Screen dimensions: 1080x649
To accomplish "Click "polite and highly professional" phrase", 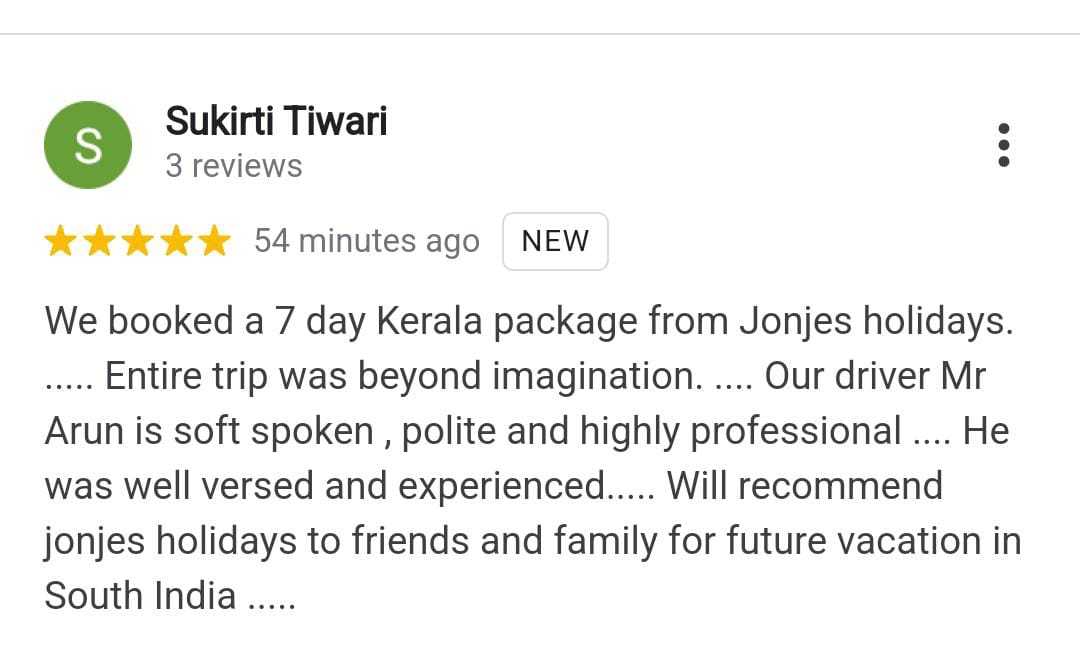I will tap(651, 432).
